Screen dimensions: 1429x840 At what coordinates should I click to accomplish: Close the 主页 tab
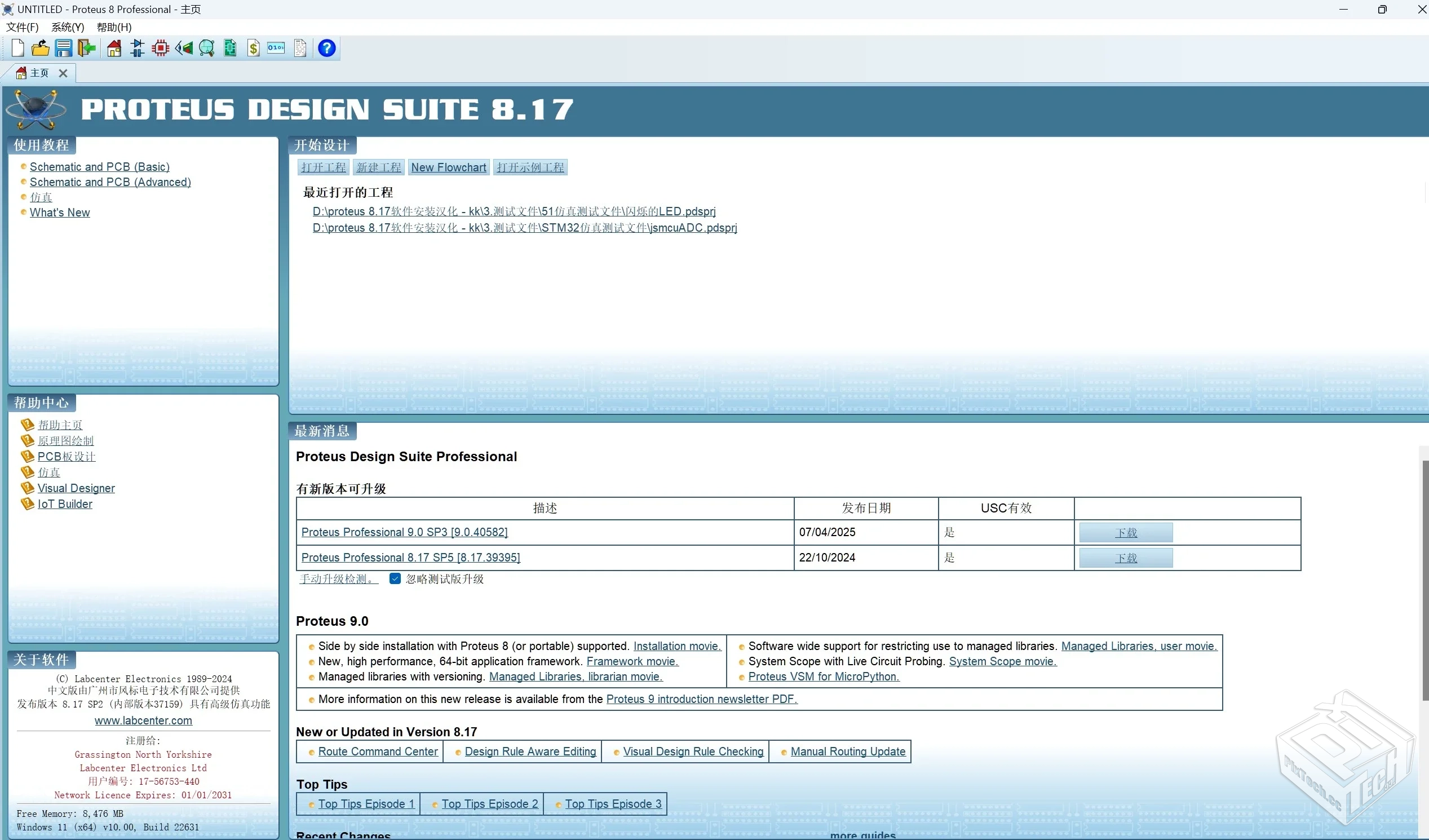coord(63,73)
